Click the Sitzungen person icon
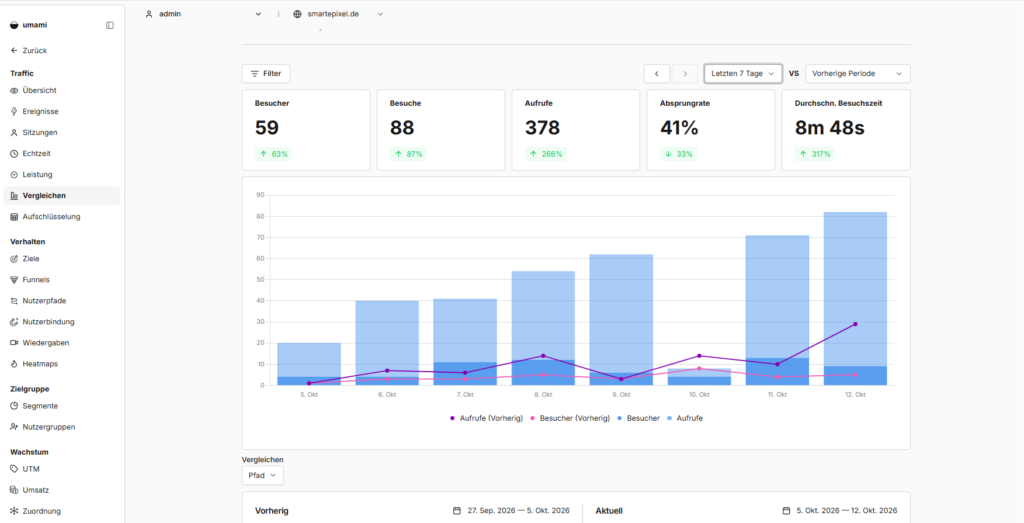This screenshot has height=523, width=1024. point(14,133)
